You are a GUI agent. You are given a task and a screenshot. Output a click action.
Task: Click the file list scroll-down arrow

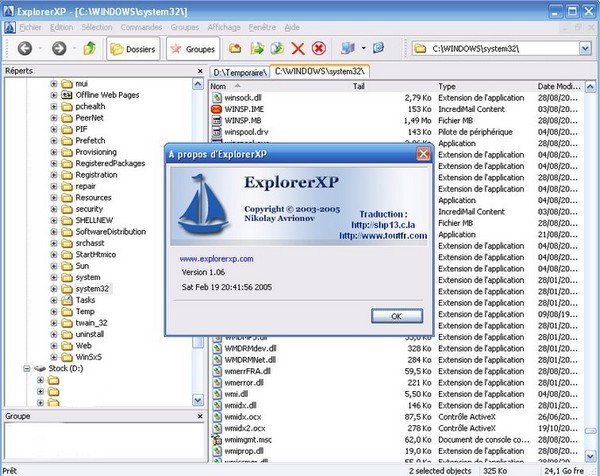590,456
